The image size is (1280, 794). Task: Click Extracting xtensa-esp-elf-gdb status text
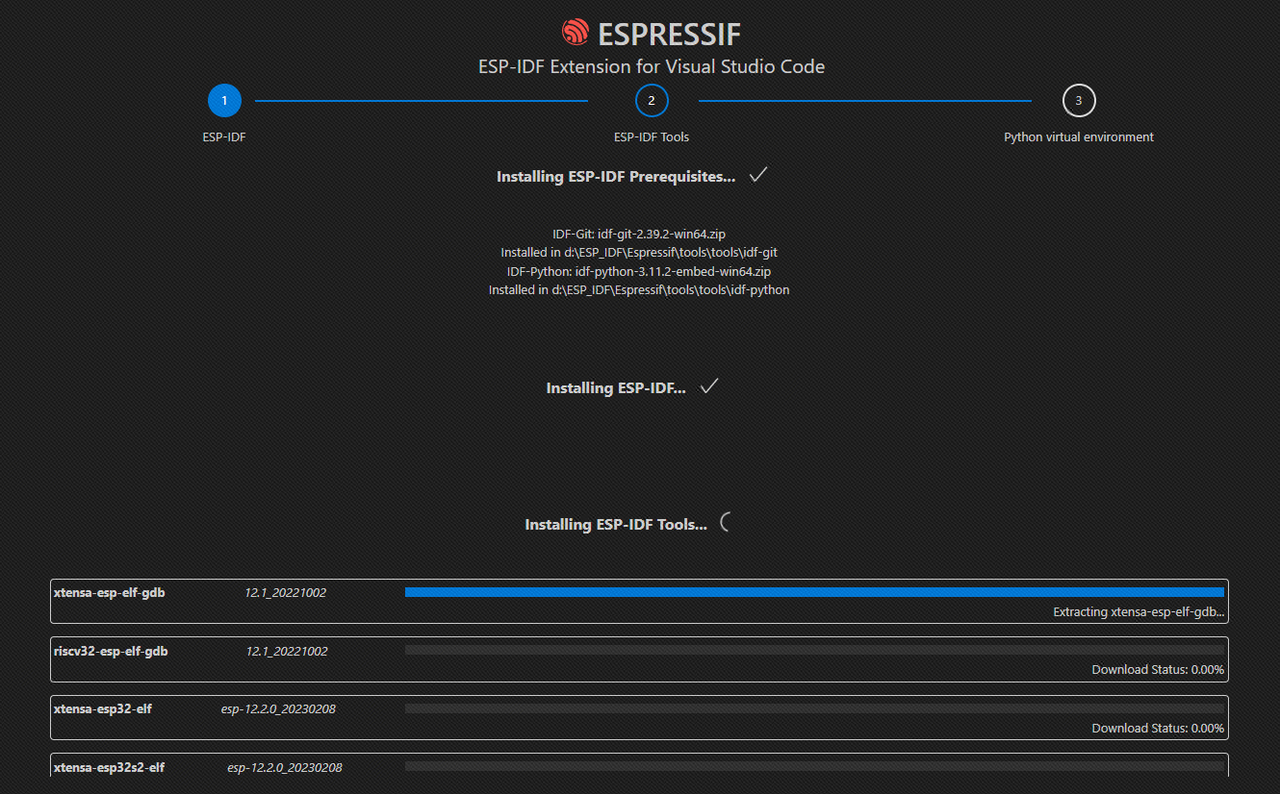(x=1138, y=612)
